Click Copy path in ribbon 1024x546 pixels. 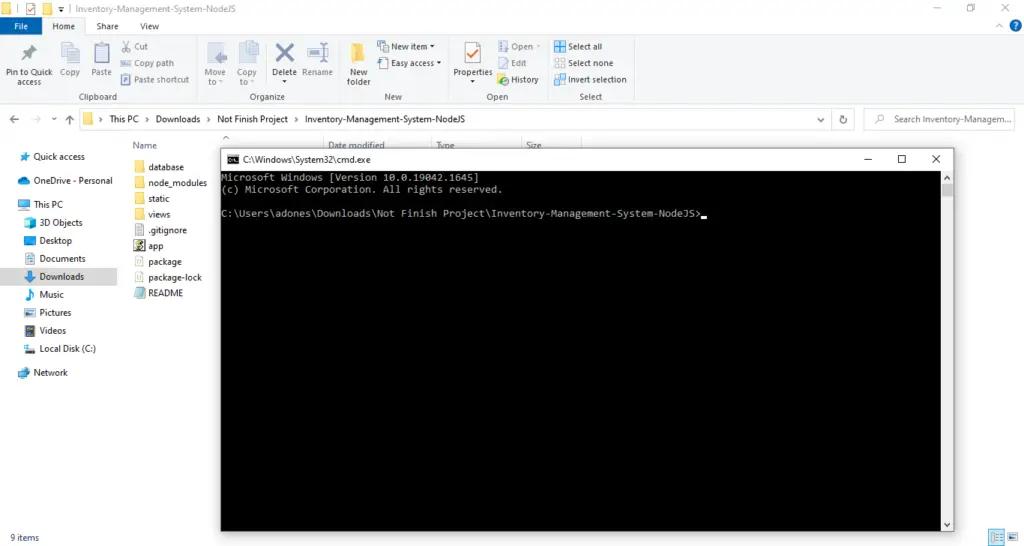pyautogui.click(x=148, y=63)
